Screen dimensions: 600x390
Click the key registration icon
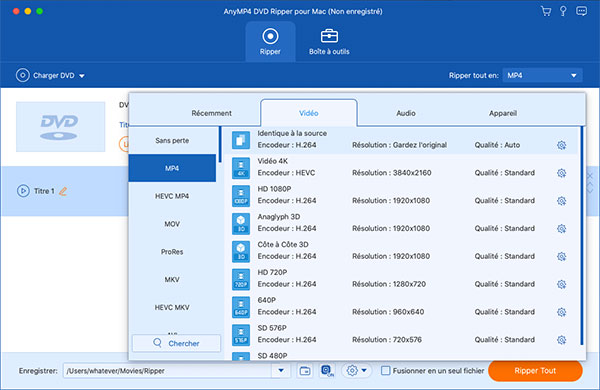563,11
